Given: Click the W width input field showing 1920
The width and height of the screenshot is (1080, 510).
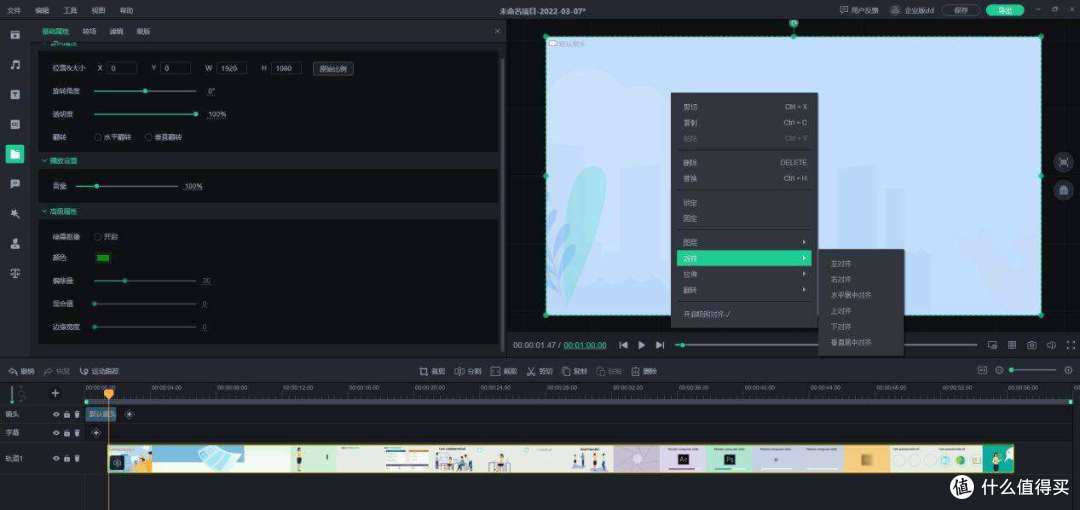Looking at the screenshot, I should [x=233, y=68].
